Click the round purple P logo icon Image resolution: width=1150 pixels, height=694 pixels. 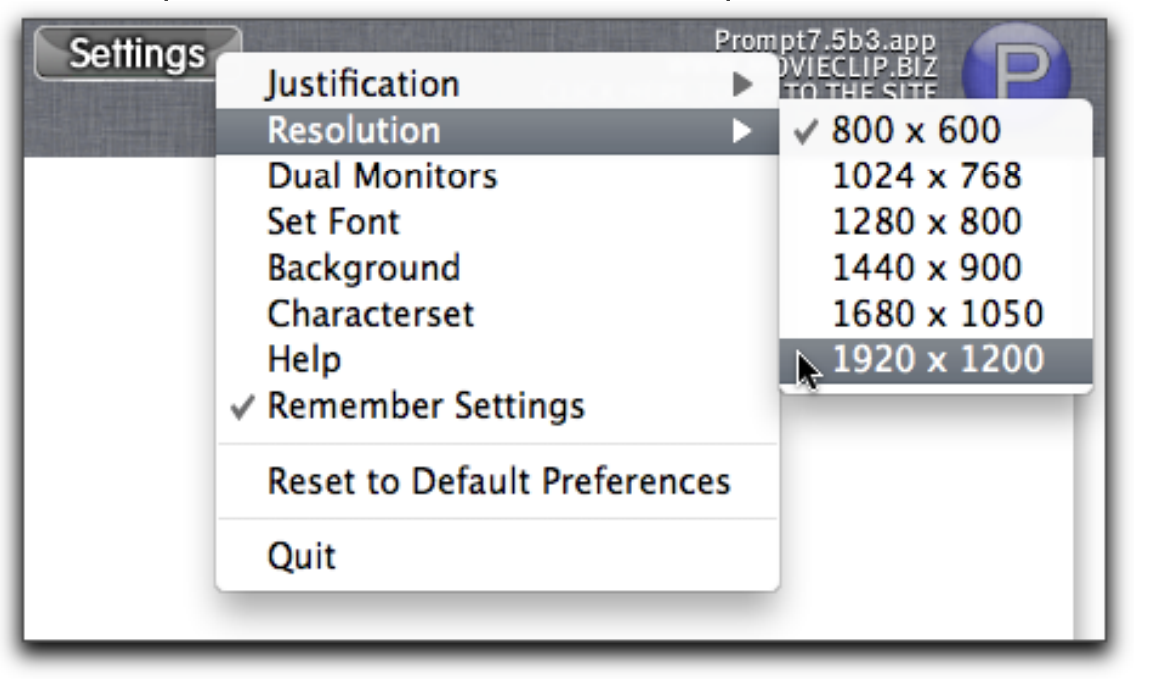(x=1014, y=66)
